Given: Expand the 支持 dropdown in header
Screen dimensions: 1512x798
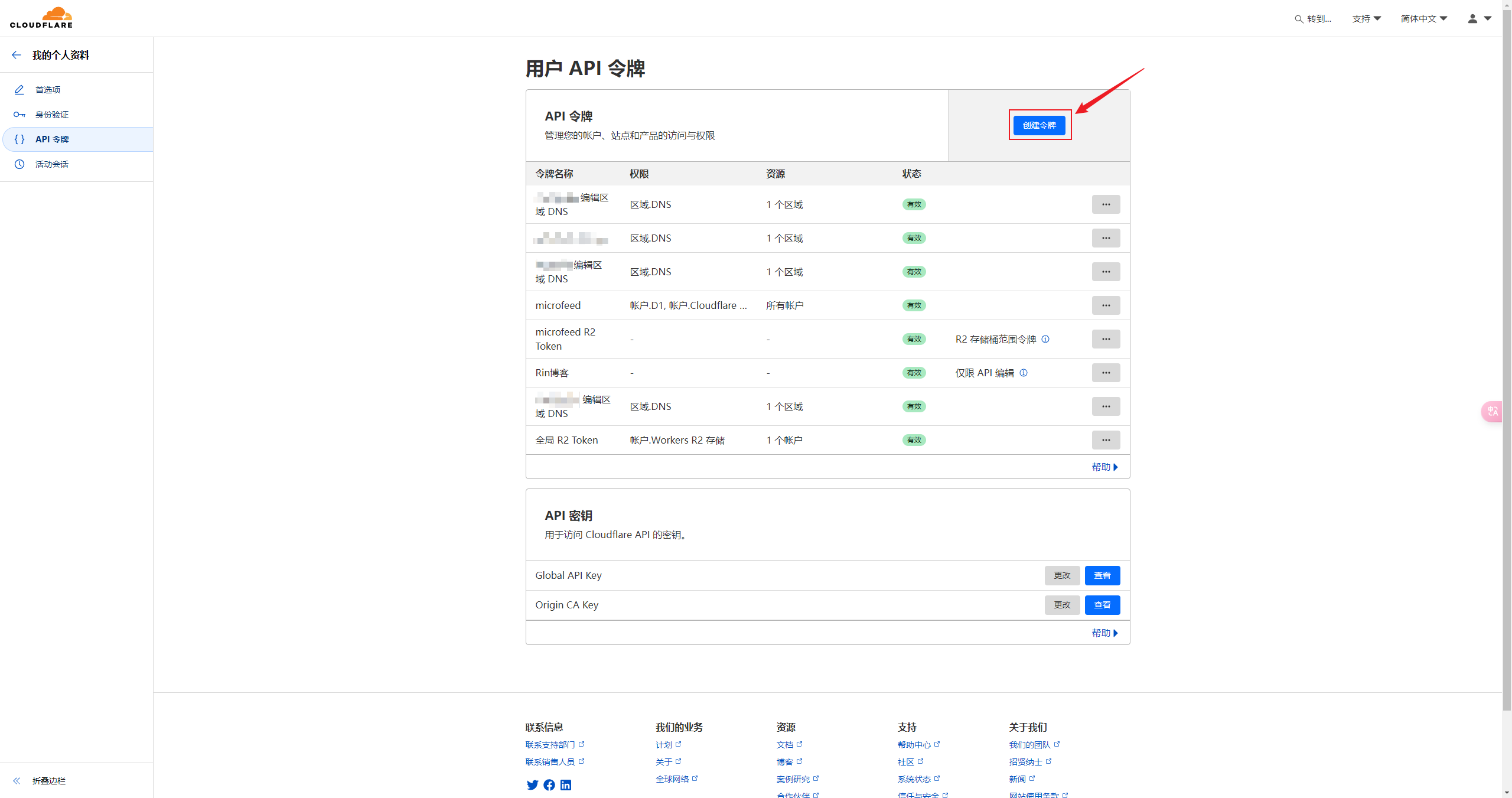Looking at the screenshot, I should [1366, 18].
